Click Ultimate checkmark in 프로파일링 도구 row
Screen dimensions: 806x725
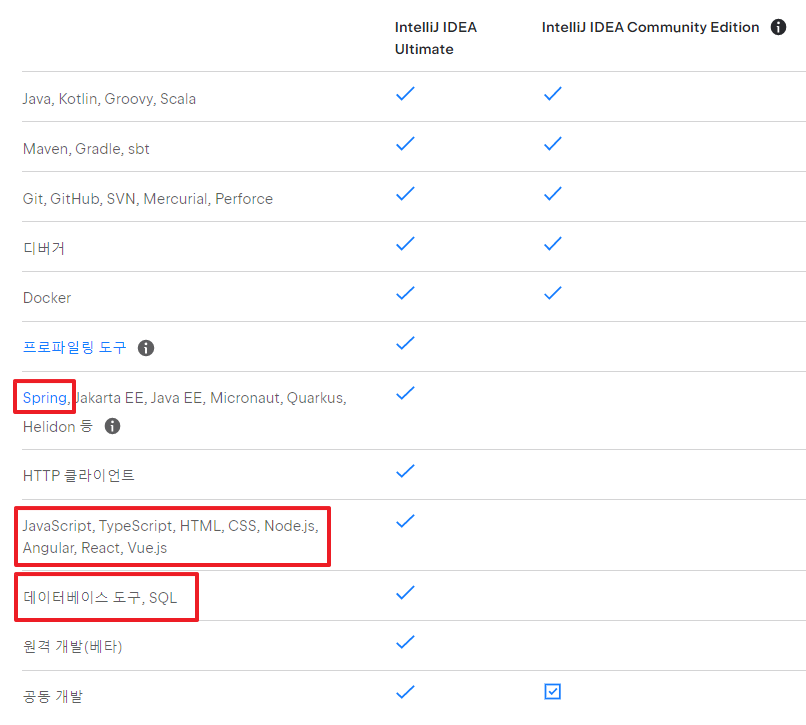click(x=405, y=343)
